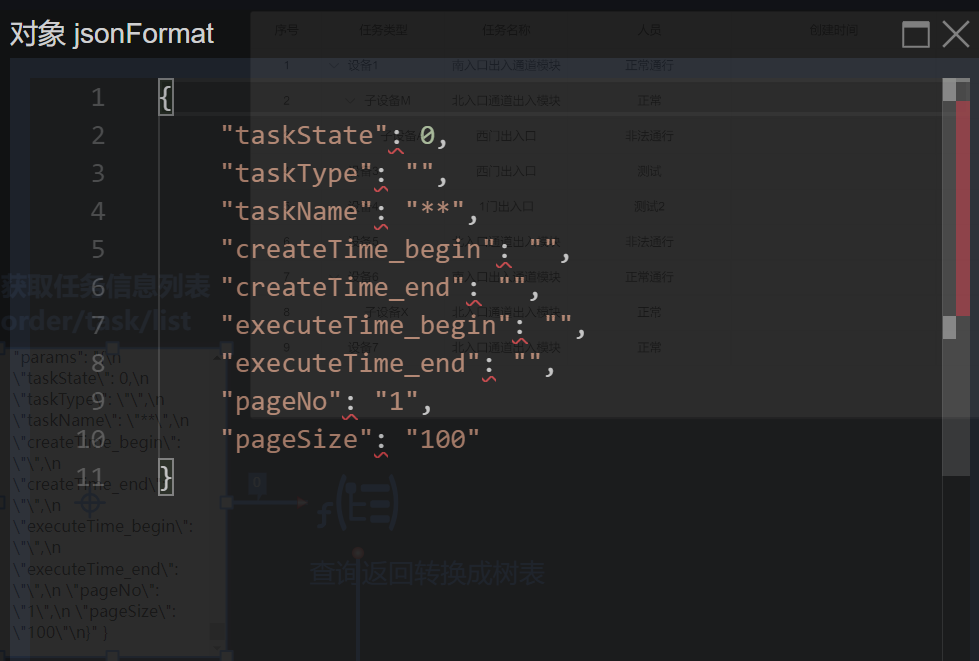Click the "taskName" key in editor
Viewport: 979px width, 661px height.
pos(296,212)
